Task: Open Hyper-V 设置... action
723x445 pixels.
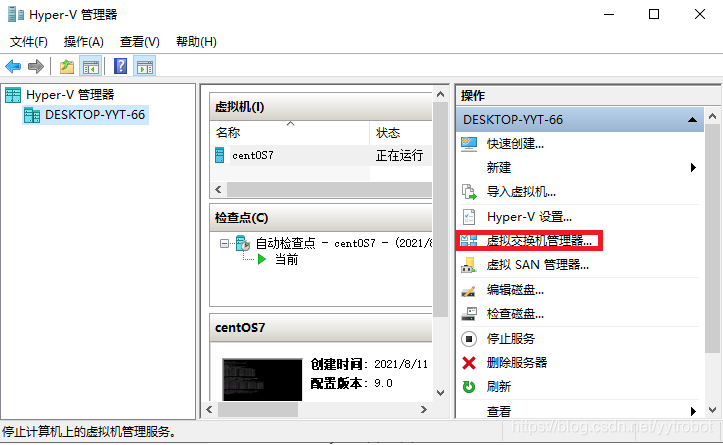Action: point(529,217)
